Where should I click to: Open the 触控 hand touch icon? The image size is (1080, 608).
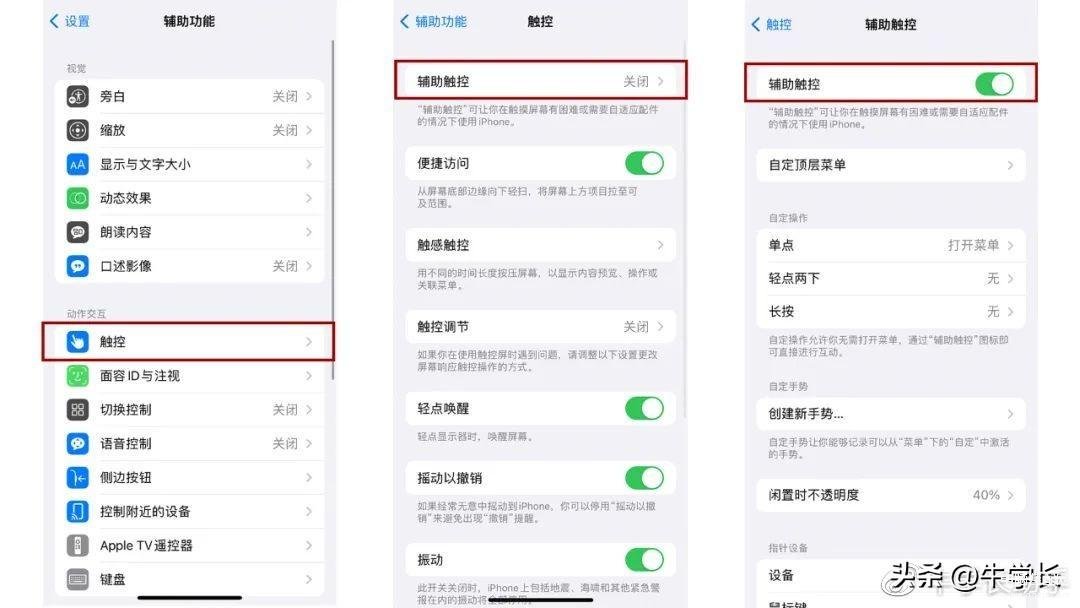coord(77,342)
